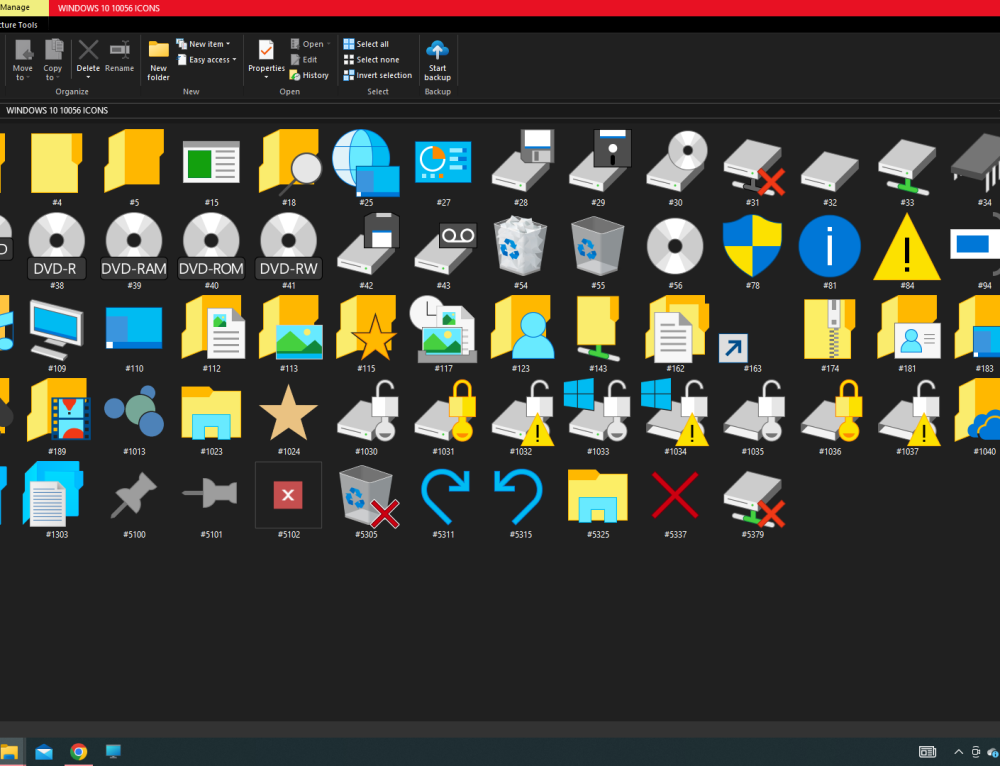
Task: Click Select none to clear selection
Action: pyautogui.click(x=373, y=59)
